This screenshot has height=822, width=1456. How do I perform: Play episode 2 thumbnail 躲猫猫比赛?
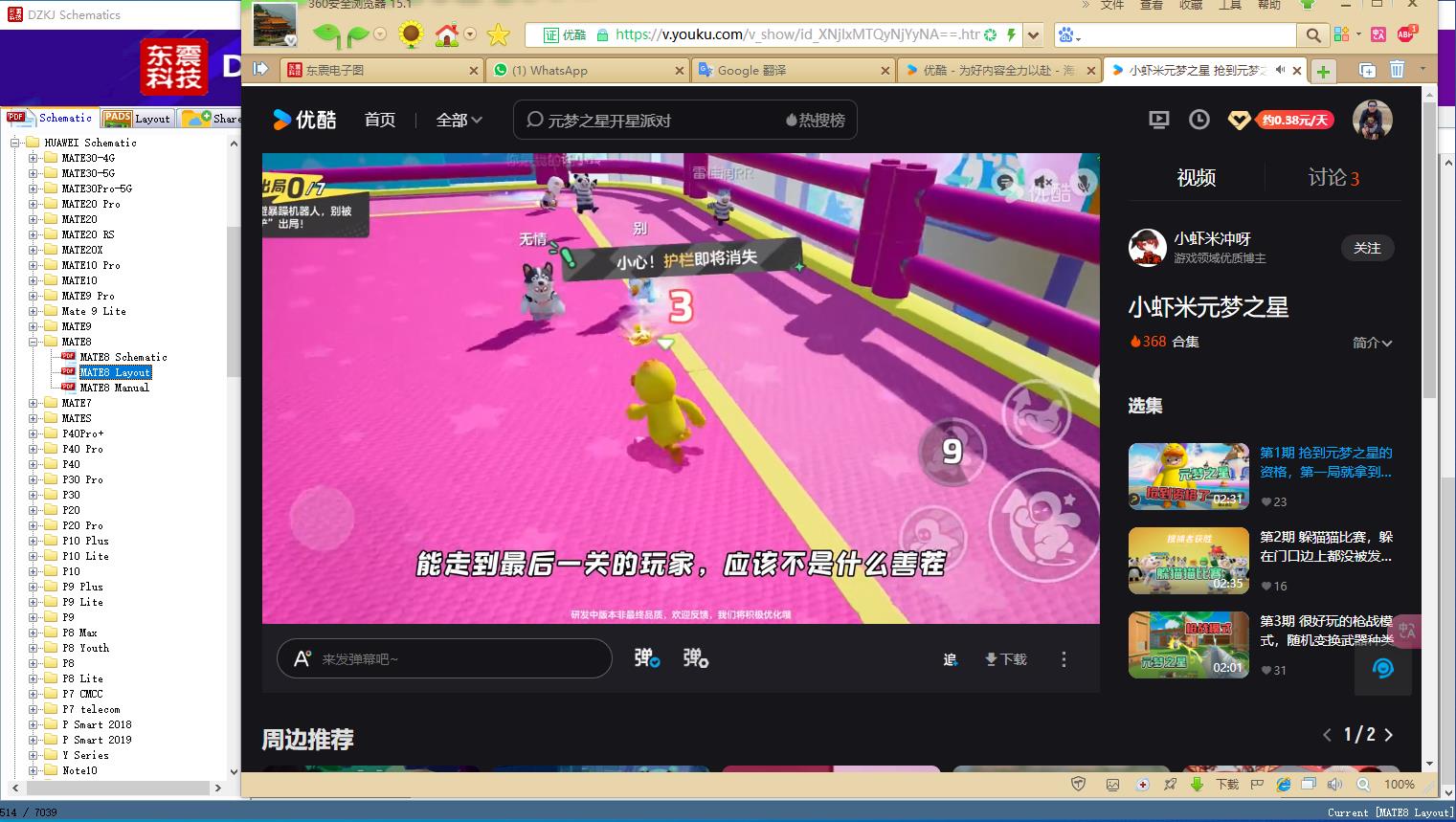(1189, 560)
